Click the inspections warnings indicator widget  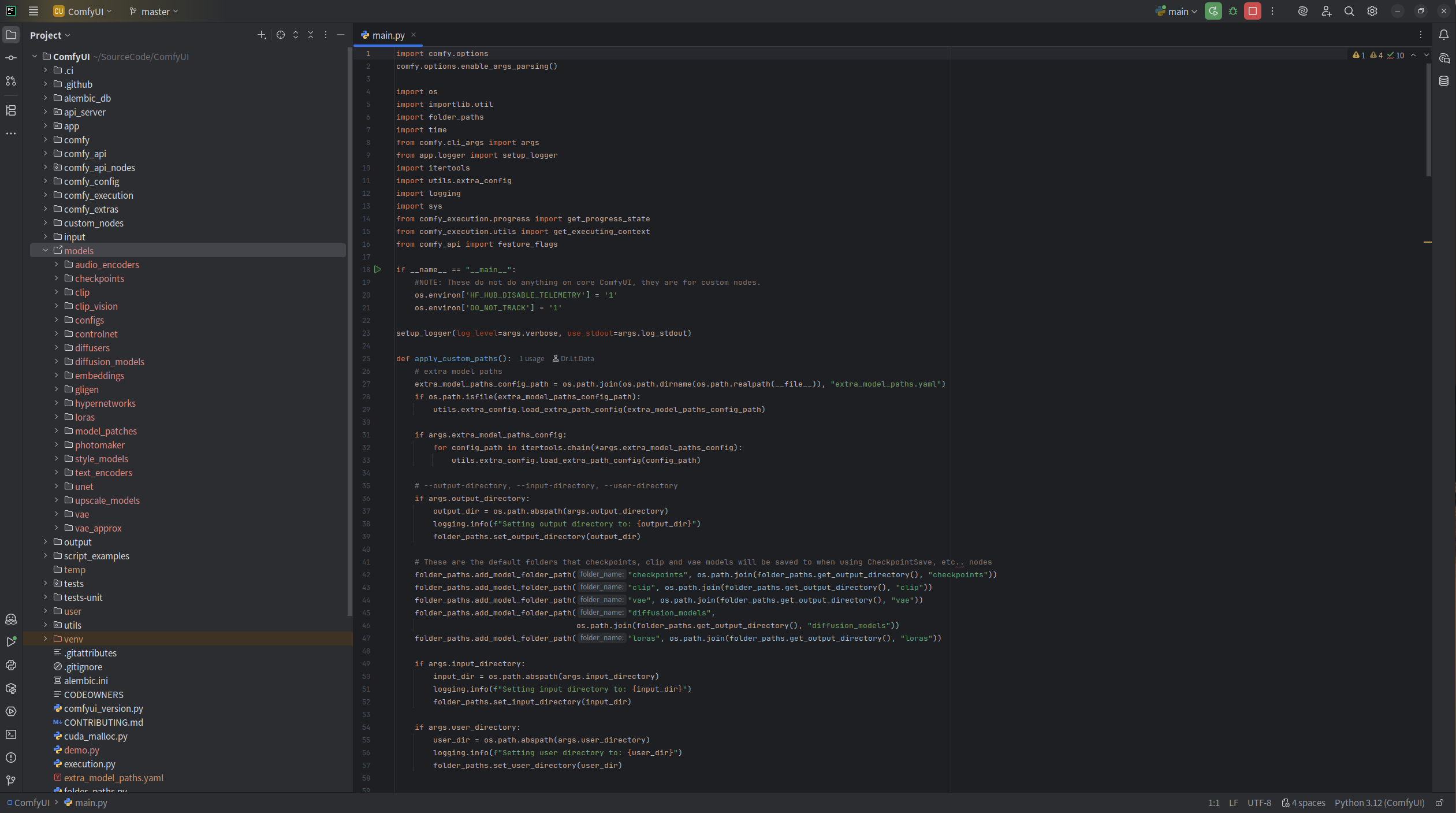coord(1378,55)
